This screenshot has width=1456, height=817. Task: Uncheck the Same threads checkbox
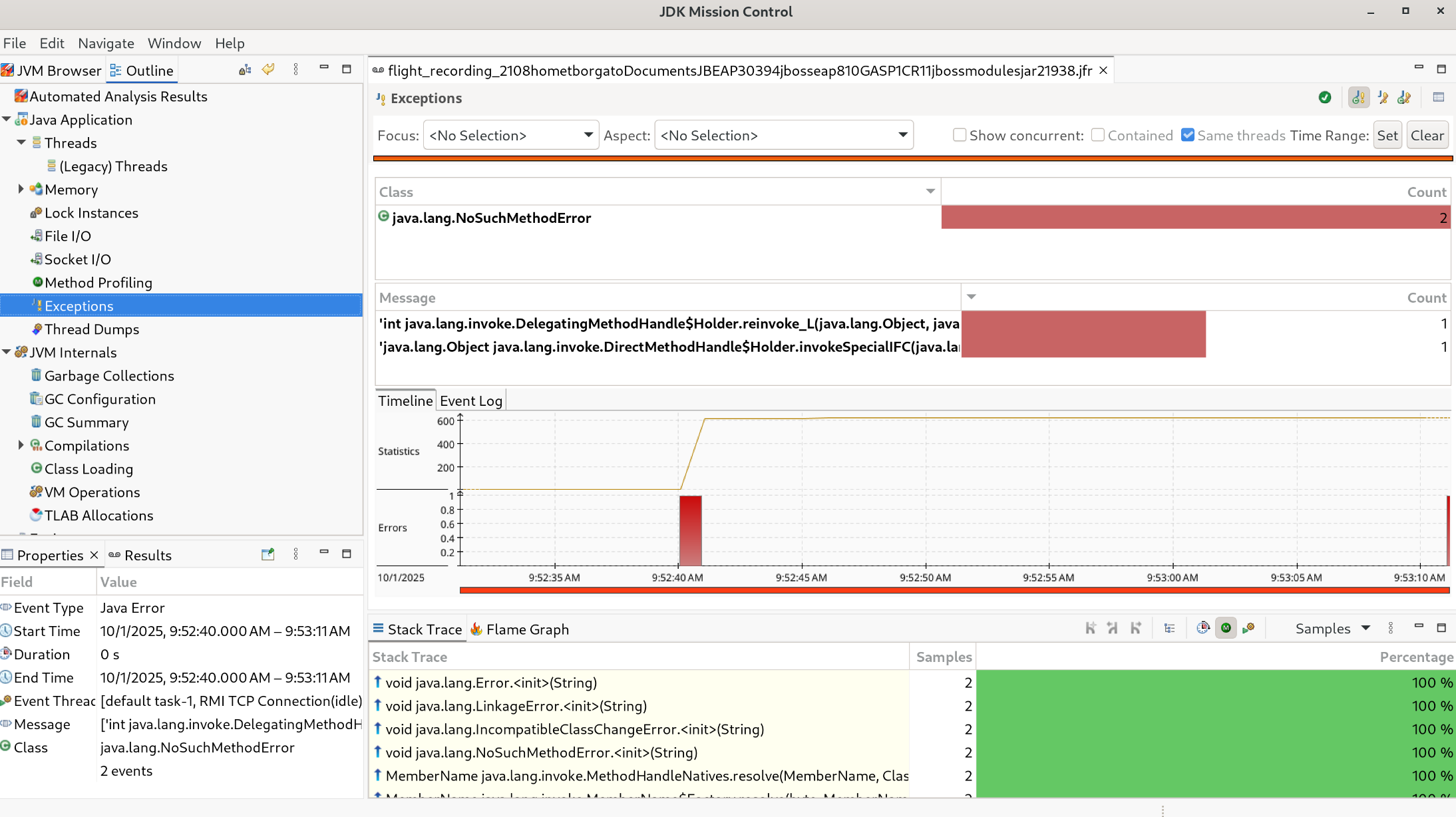1188,135
